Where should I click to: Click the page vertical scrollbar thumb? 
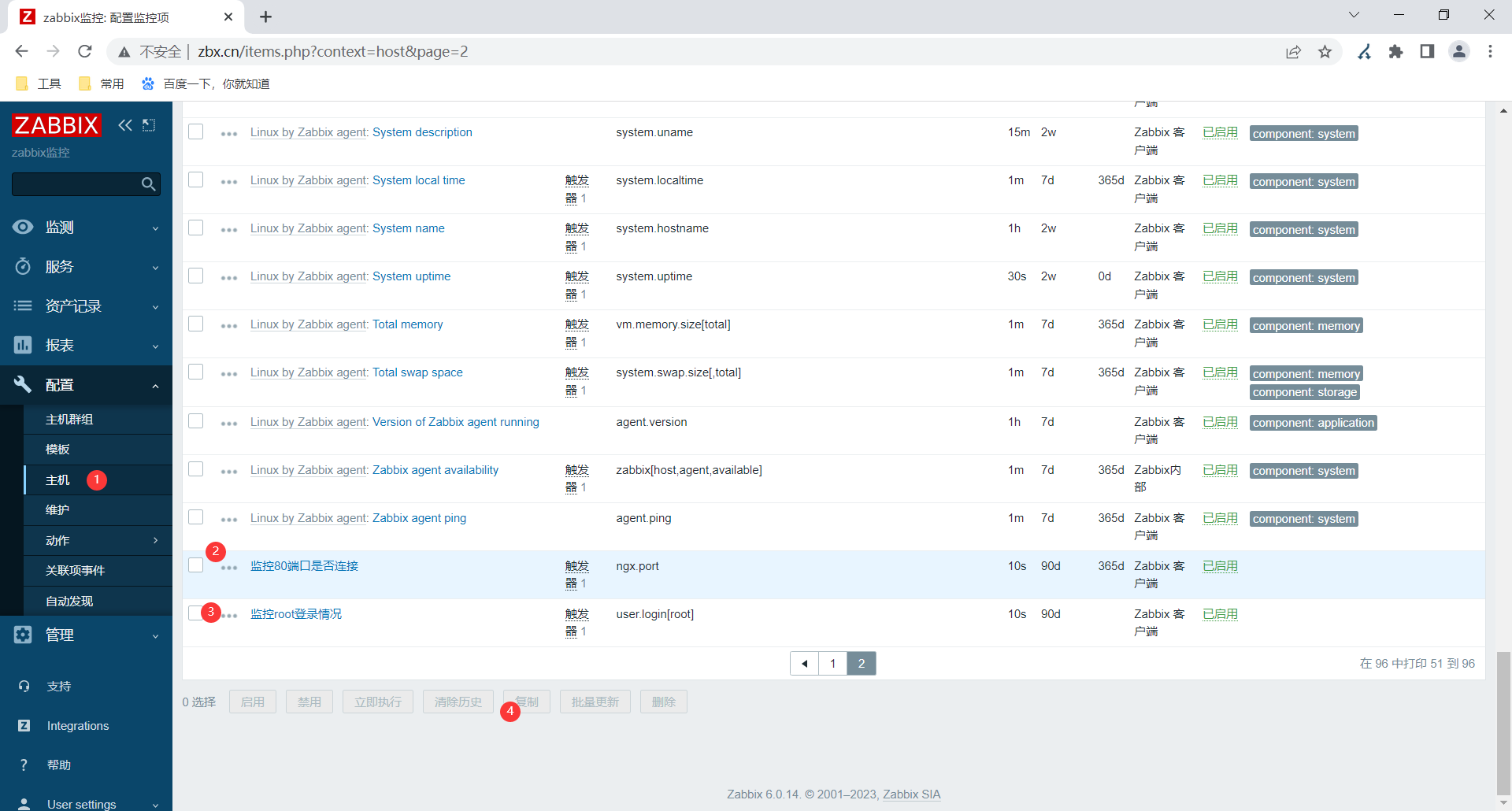(x=1503, y=724)
